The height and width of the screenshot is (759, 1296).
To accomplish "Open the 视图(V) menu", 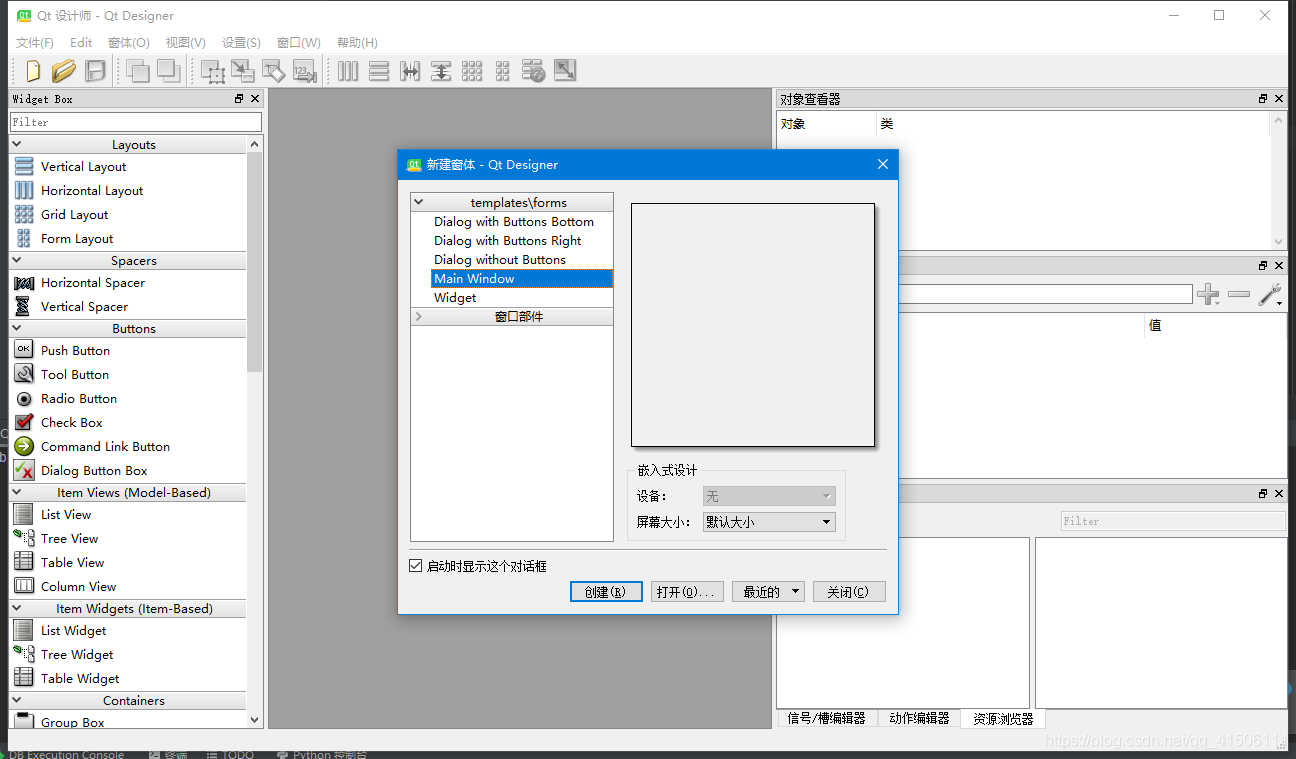I will (x=186, y=43).
